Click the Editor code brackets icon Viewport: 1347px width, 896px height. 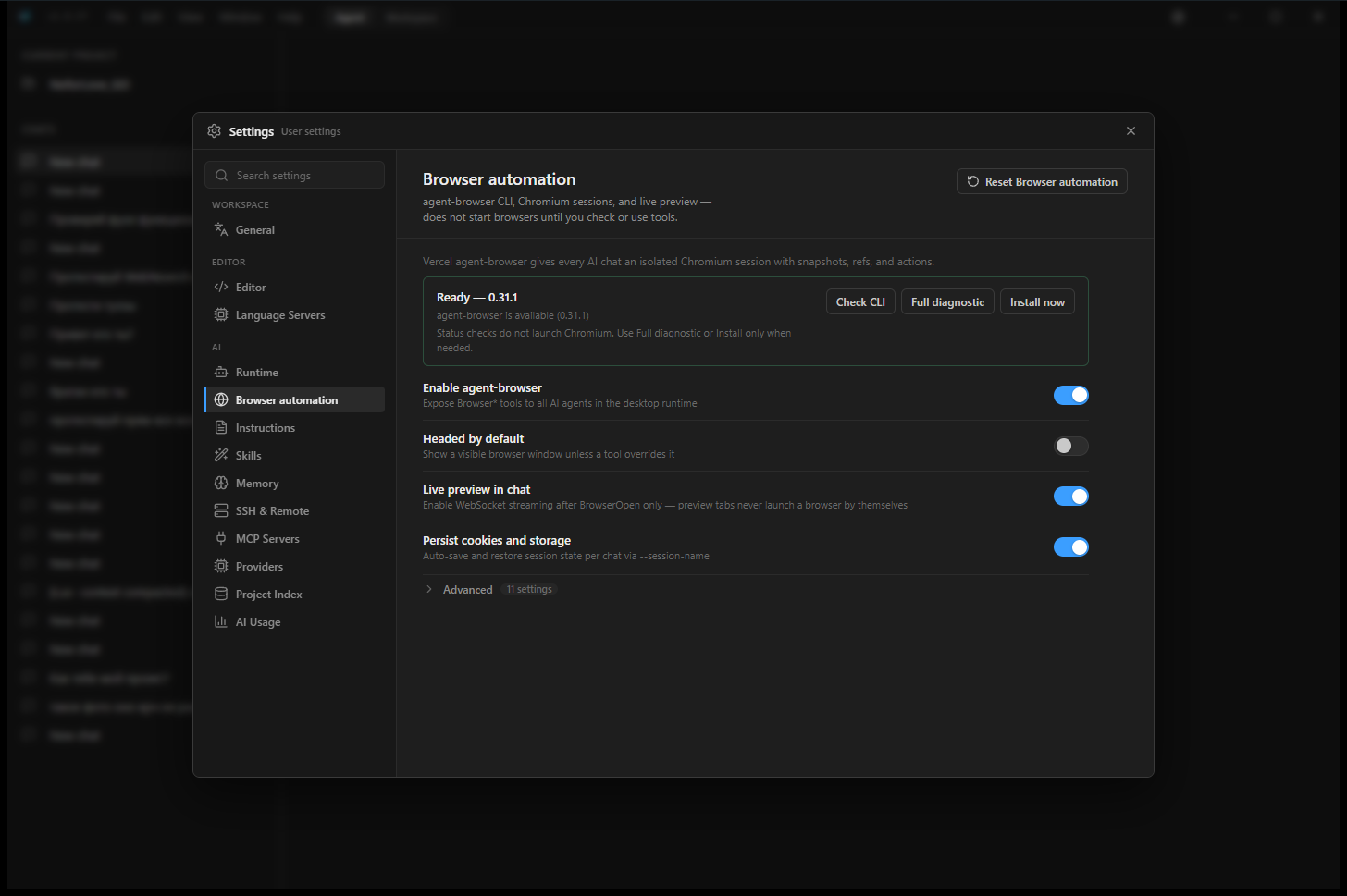(x=221, y=288)
